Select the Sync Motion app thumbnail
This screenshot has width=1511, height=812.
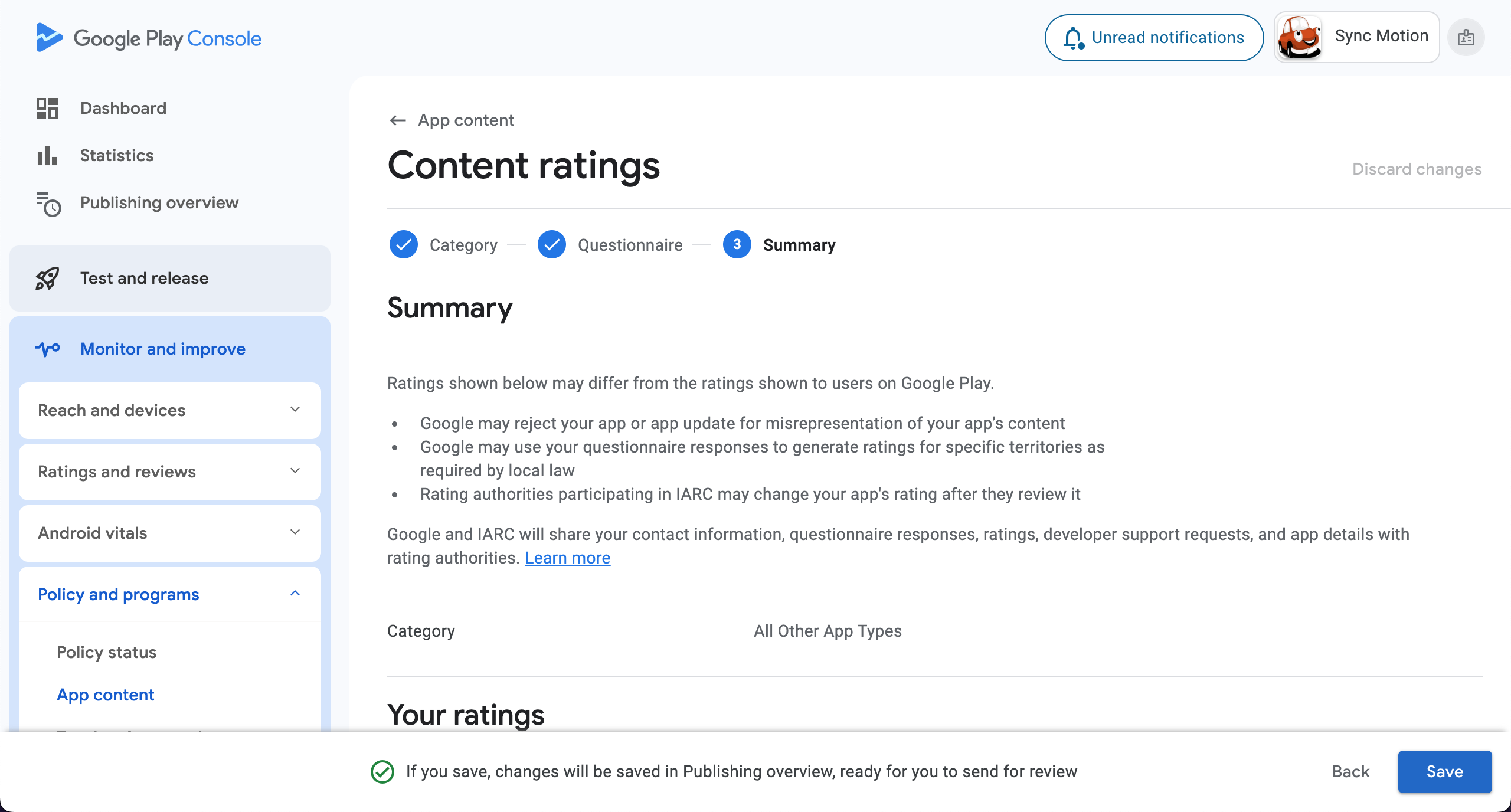[x=1299, y=37]
